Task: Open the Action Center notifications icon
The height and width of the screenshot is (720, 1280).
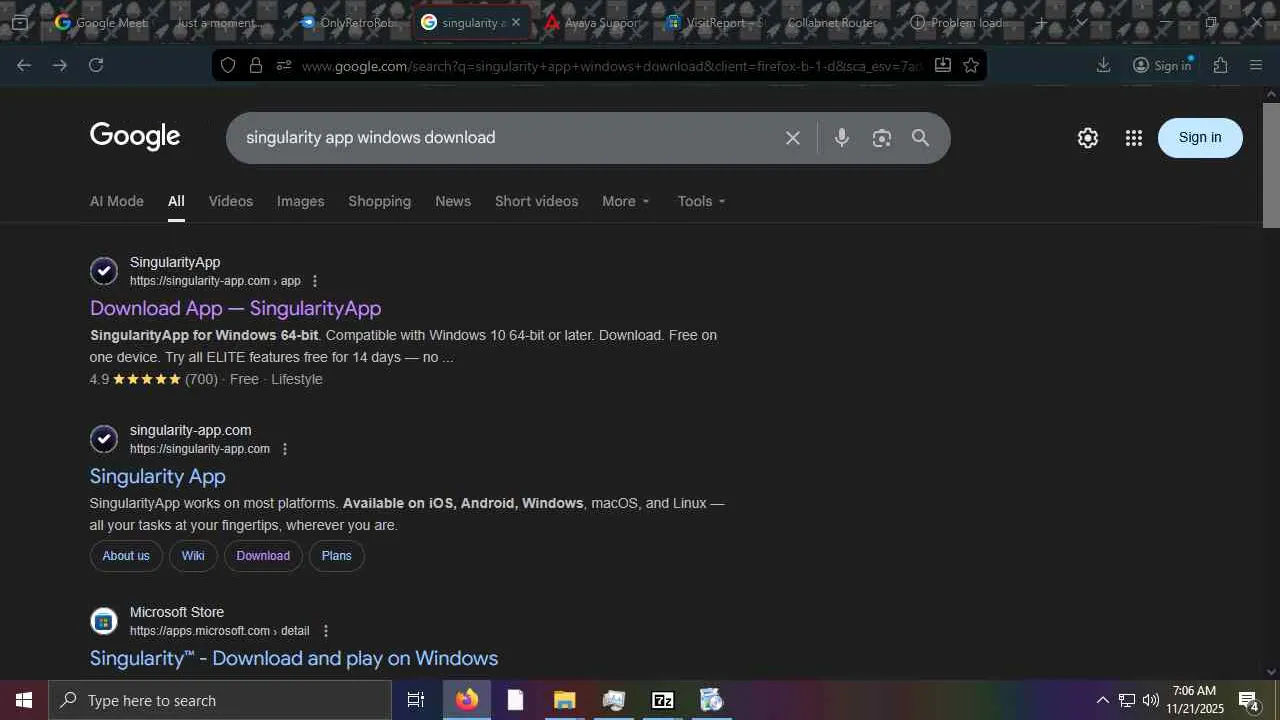Action: tap(1249, 700)
